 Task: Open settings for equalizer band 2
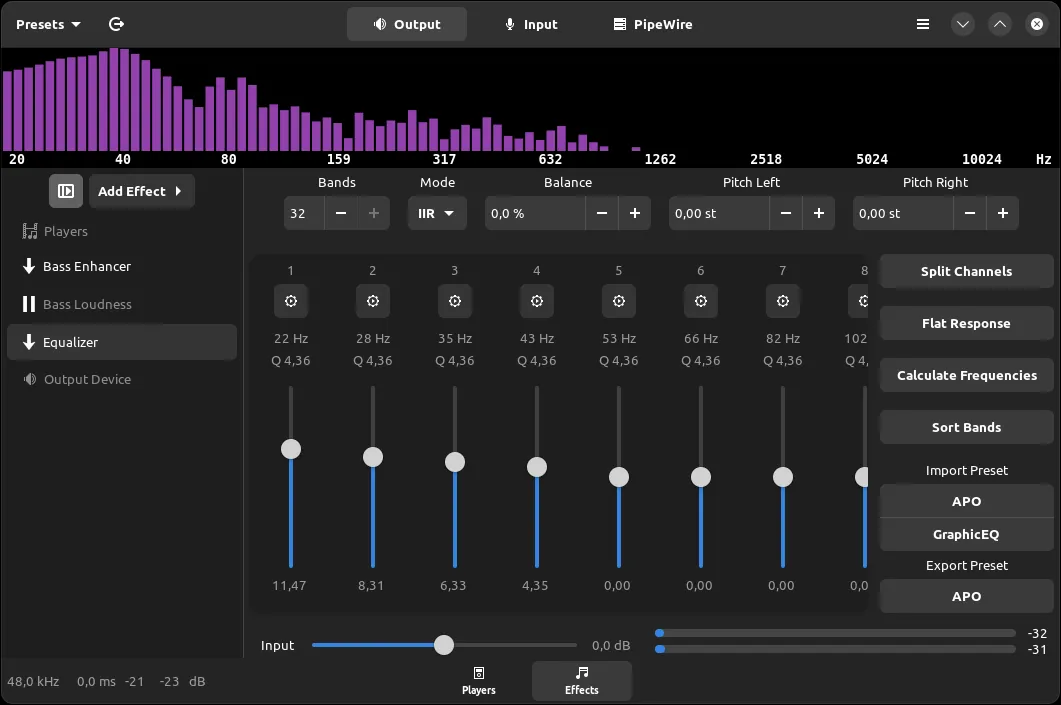[373, 301]
